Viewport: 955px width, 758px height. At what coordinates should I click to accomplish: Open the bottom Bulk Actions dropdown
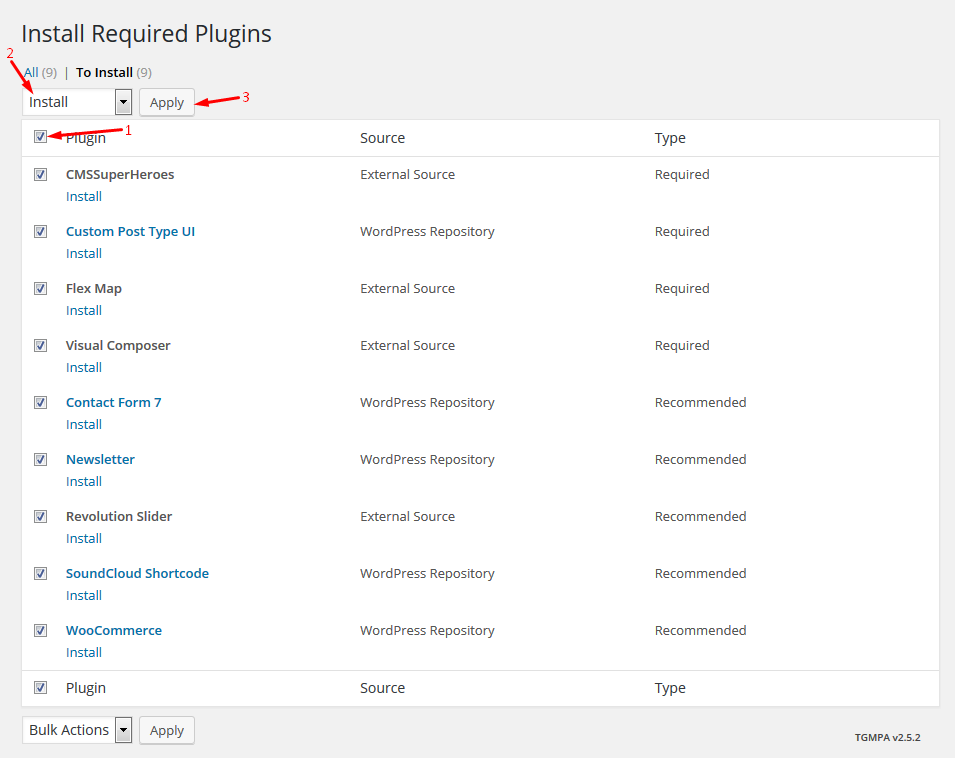pyautogui.click(x=77, y=730)
